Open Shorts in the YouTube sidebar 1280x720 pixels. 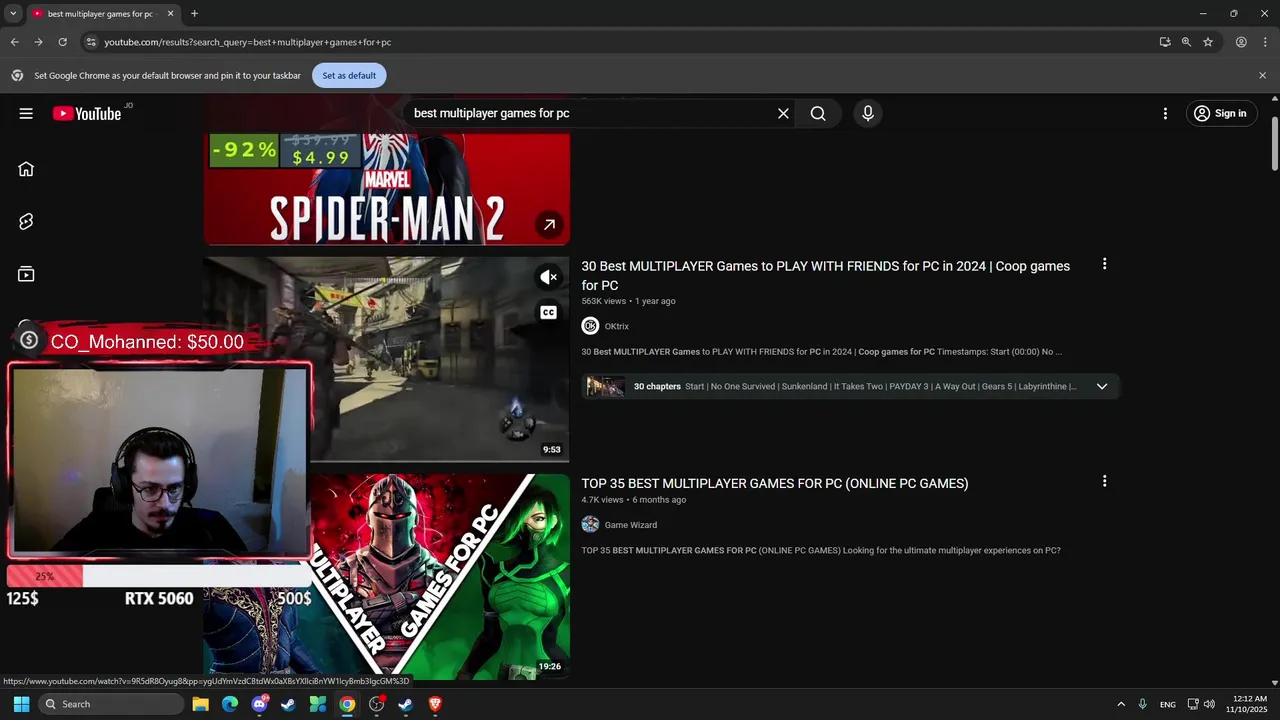pyautogui.click(x=26, y=222)
